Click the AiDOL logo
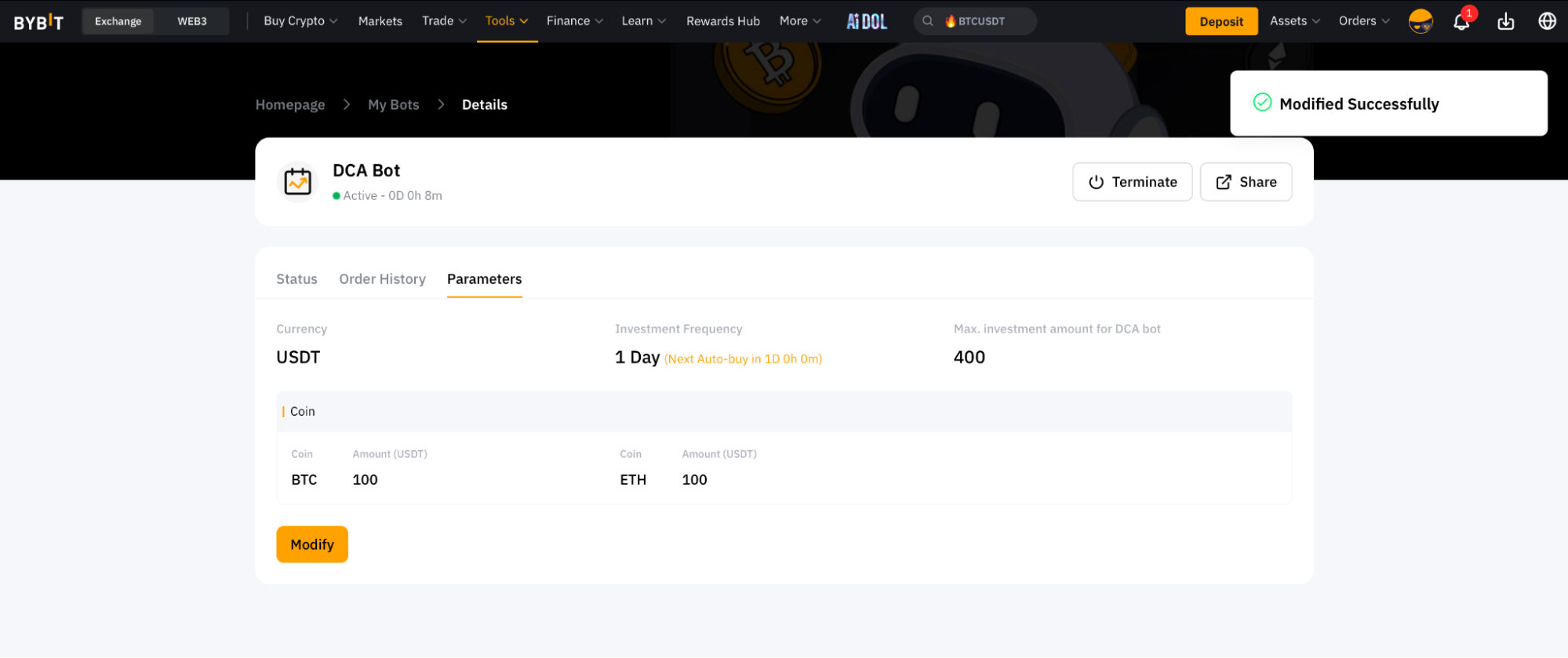This screenshot has height=658, width=1568. click(x=867, y=21)
